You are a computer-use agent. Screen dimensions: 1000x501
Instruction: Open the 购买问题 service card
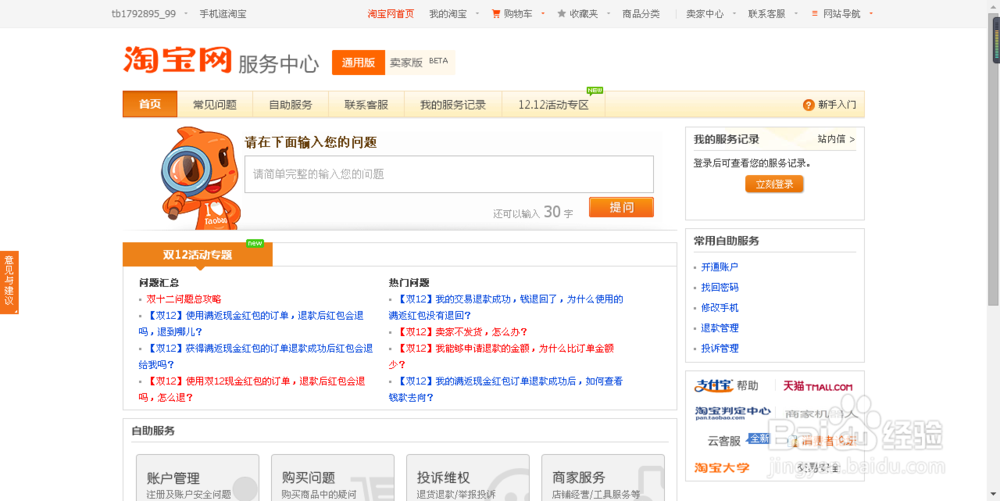(x=333, y=478)
